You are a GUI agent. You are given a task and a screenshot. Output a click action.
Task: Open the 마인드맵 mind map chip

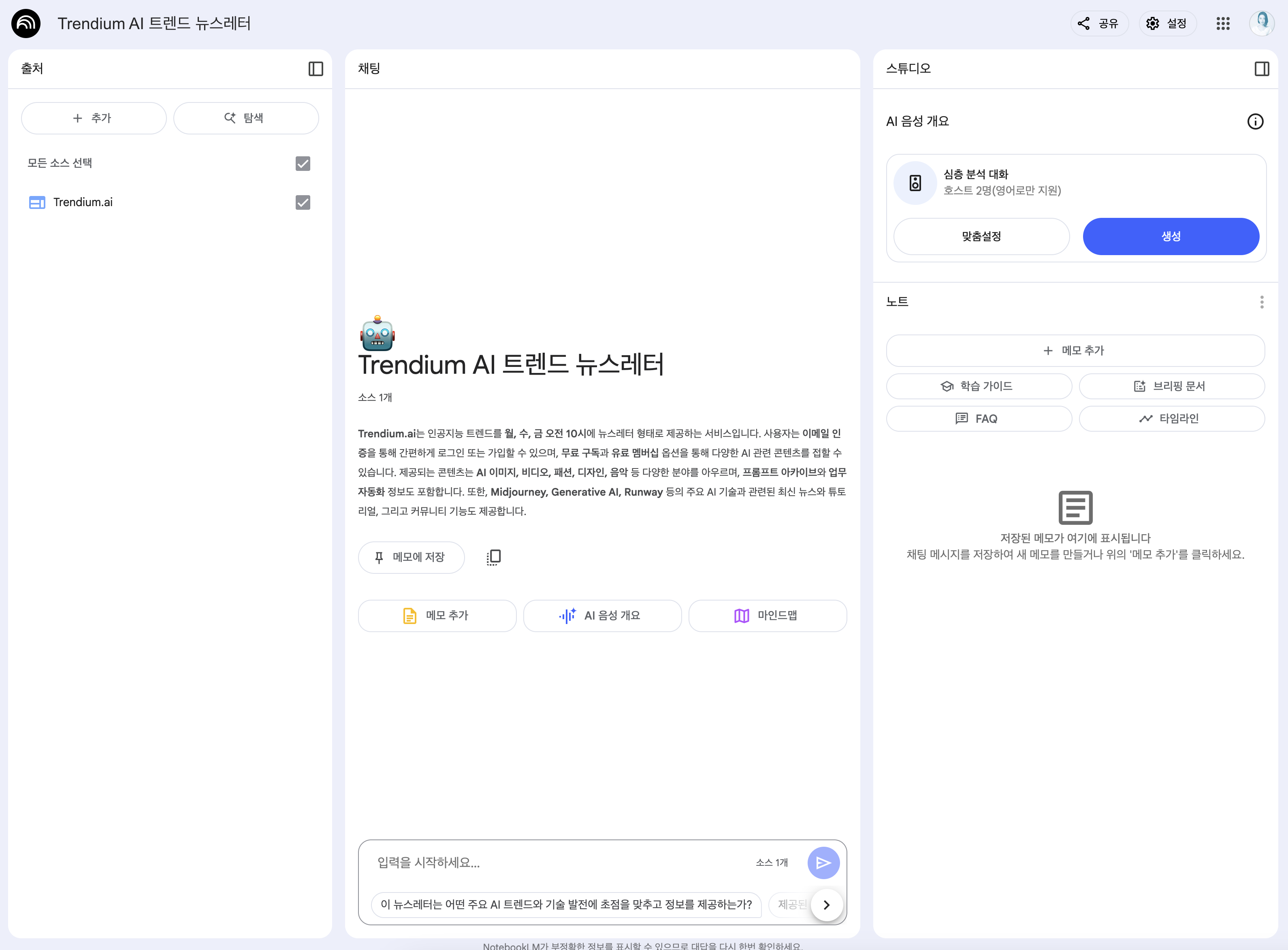tap(768, 616)
